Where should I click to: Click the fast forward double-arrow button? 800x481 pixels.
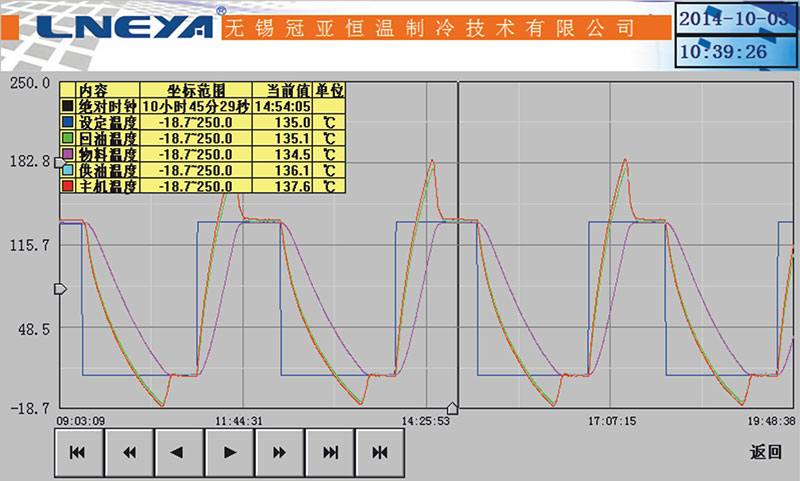[280, 452]
